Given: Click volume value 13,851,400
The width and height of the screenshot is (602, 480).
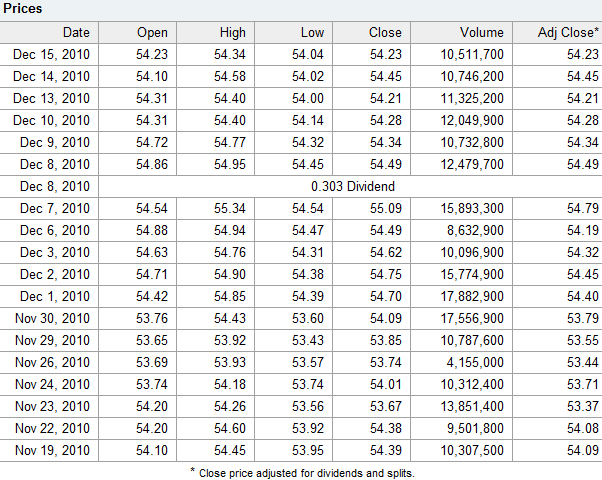Looking at the screenshot, I should [472, 406].
